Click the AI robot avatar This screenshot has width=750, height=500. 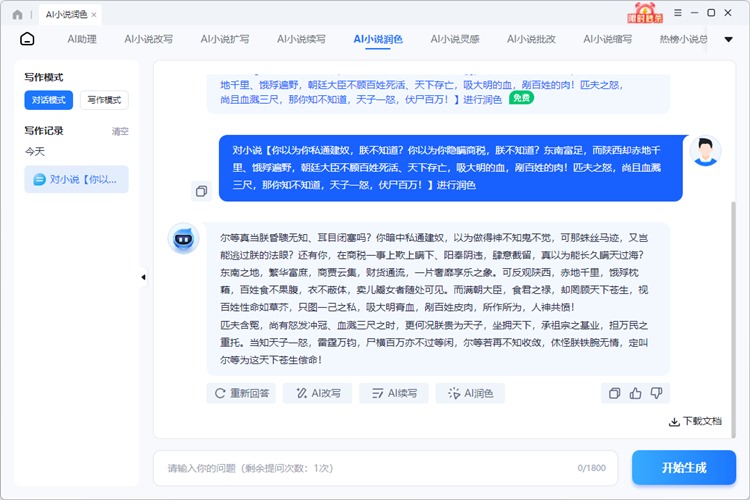(183, 238)
